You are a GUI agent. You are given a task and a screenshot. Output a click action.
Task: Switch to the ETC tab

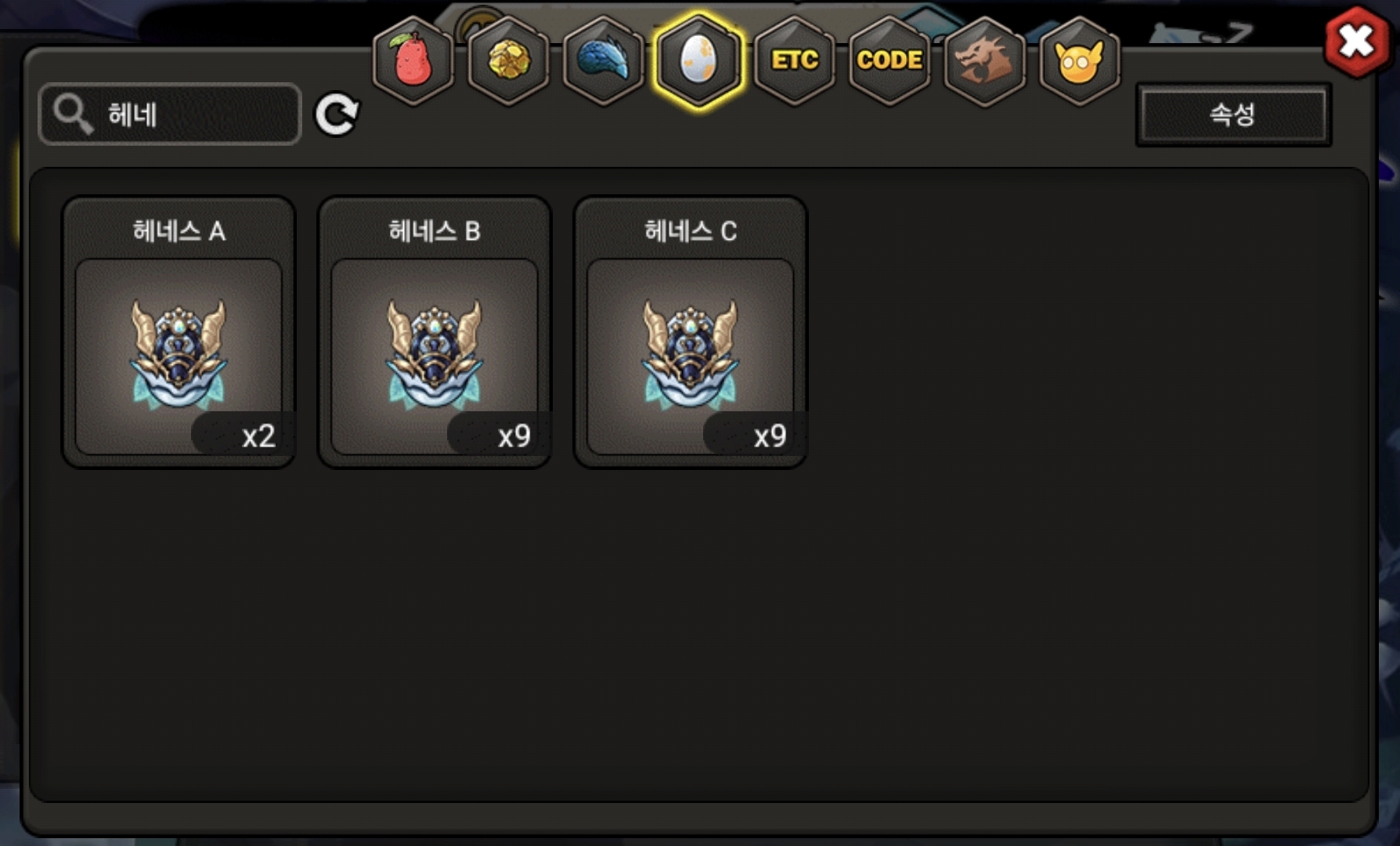tap(795, 60)
